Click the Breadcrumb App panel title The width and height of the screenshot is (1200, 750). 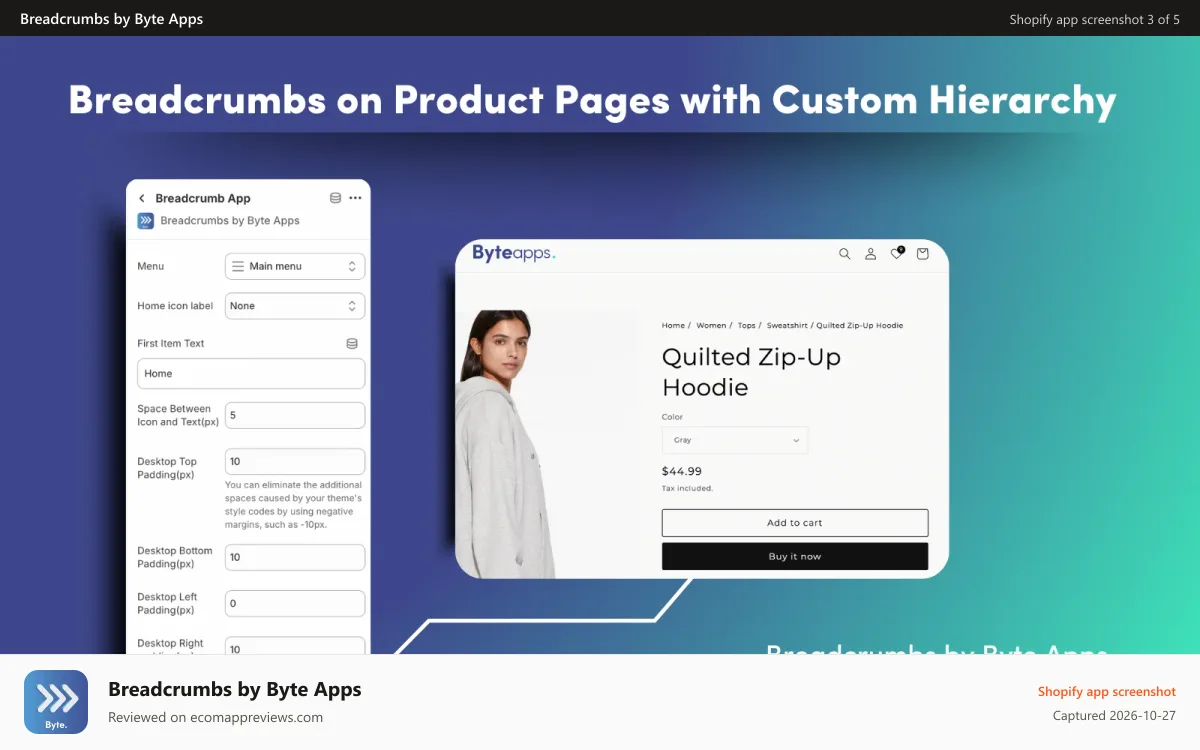[203, 198]
